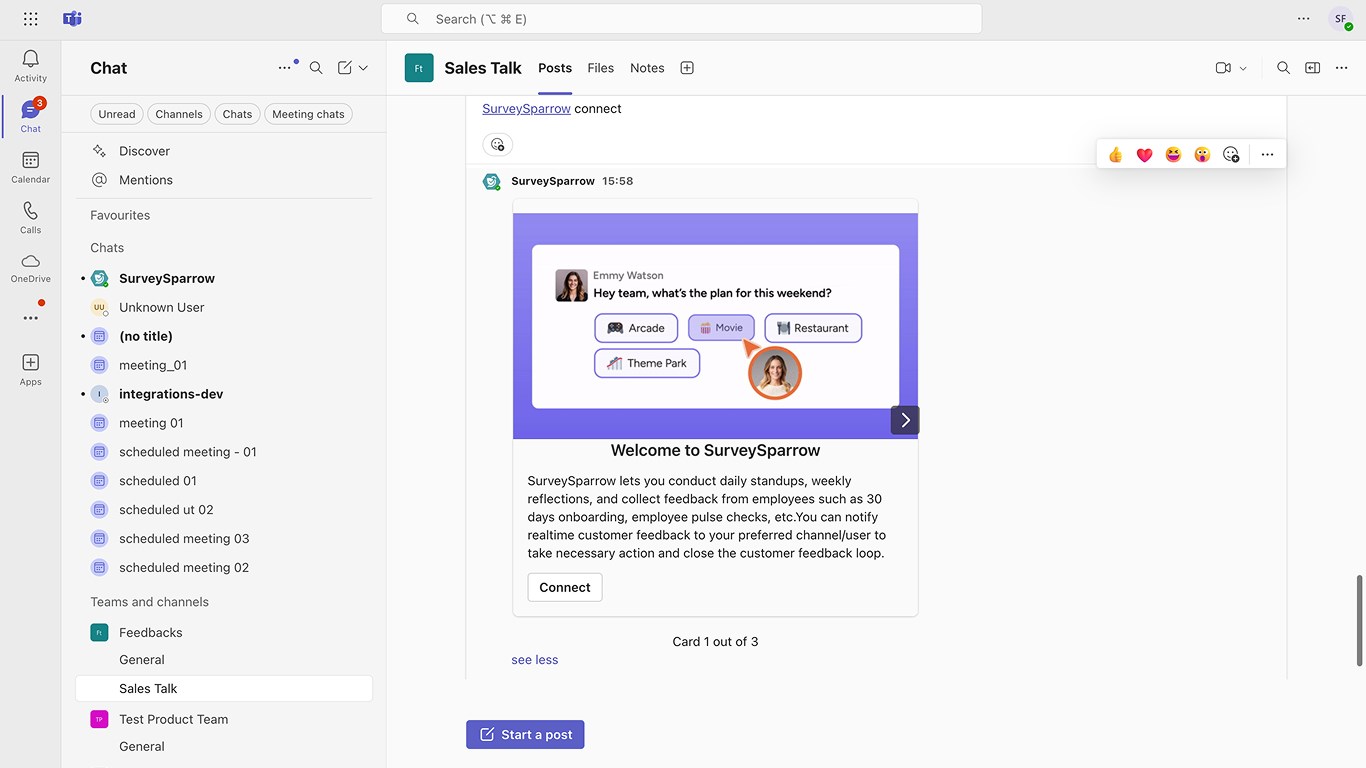
Task: Click the new chat compose icon
Action: pos(345,68)
